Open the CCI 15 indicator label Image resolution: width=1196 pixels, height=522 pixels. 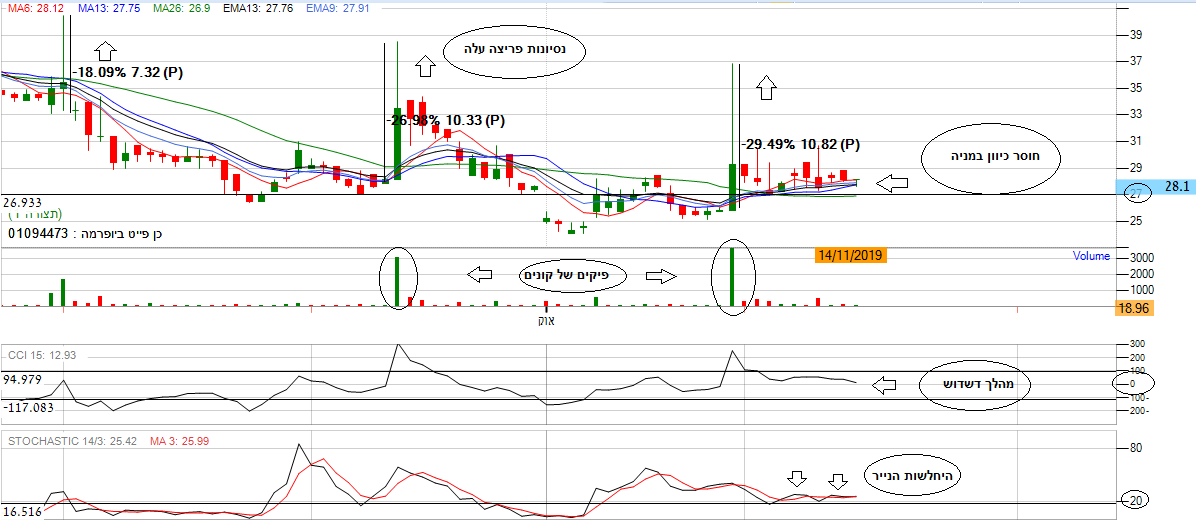[45, 355]
